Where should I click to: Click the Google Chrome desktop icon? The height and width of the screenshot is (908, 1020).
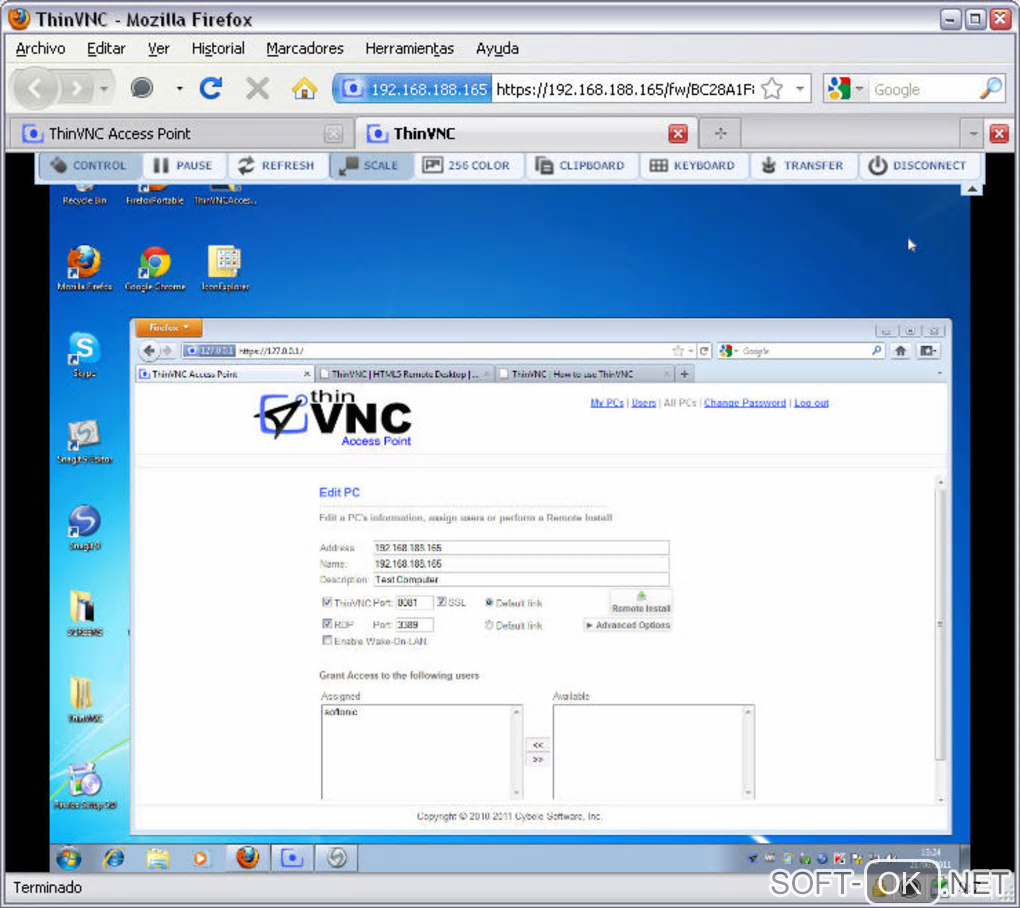coord(155,268)
